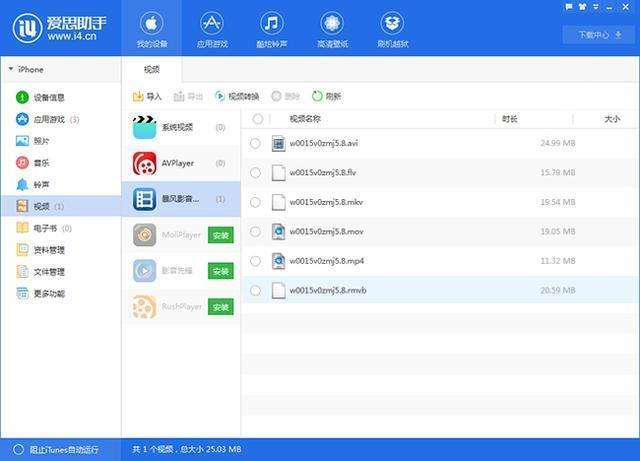The image size is (640, 461).
Task: Open the 应用游戏 App Store section in top bar
Action: [x=211, y=29]
